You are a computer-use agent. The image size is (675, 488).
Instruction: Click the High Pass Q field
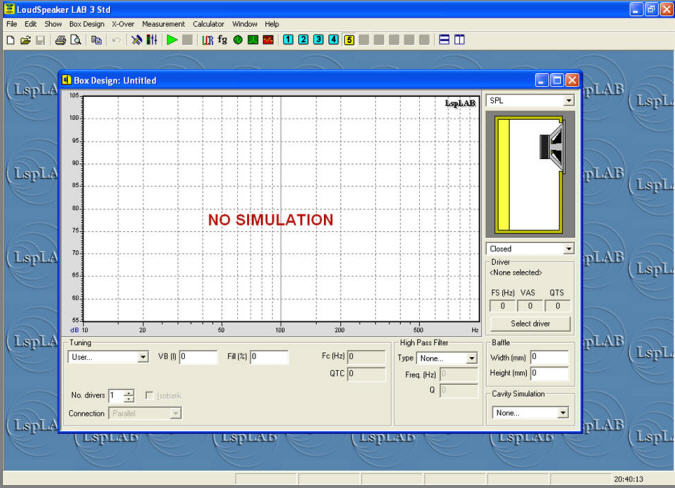point(459,390)
